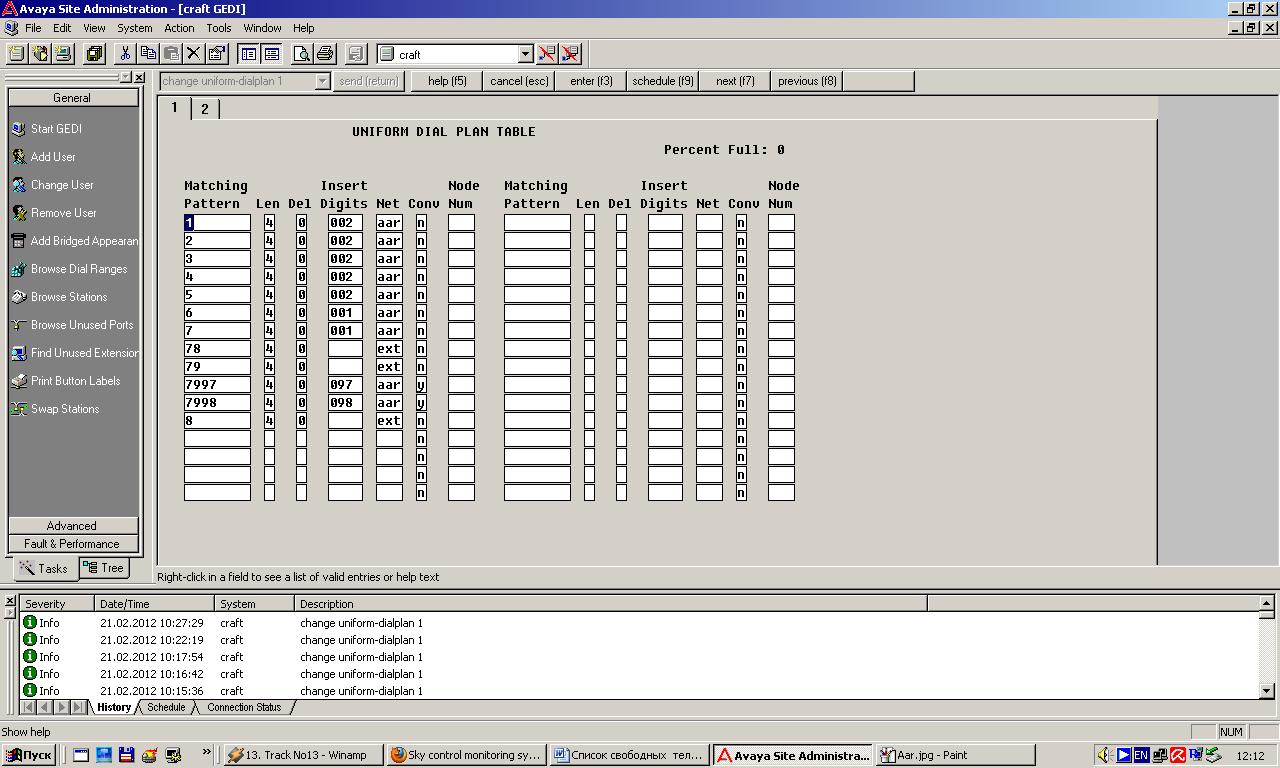Click the Browse Stations icon
Viewport: 1280px width, 768px height.
(x=19, y=297)
